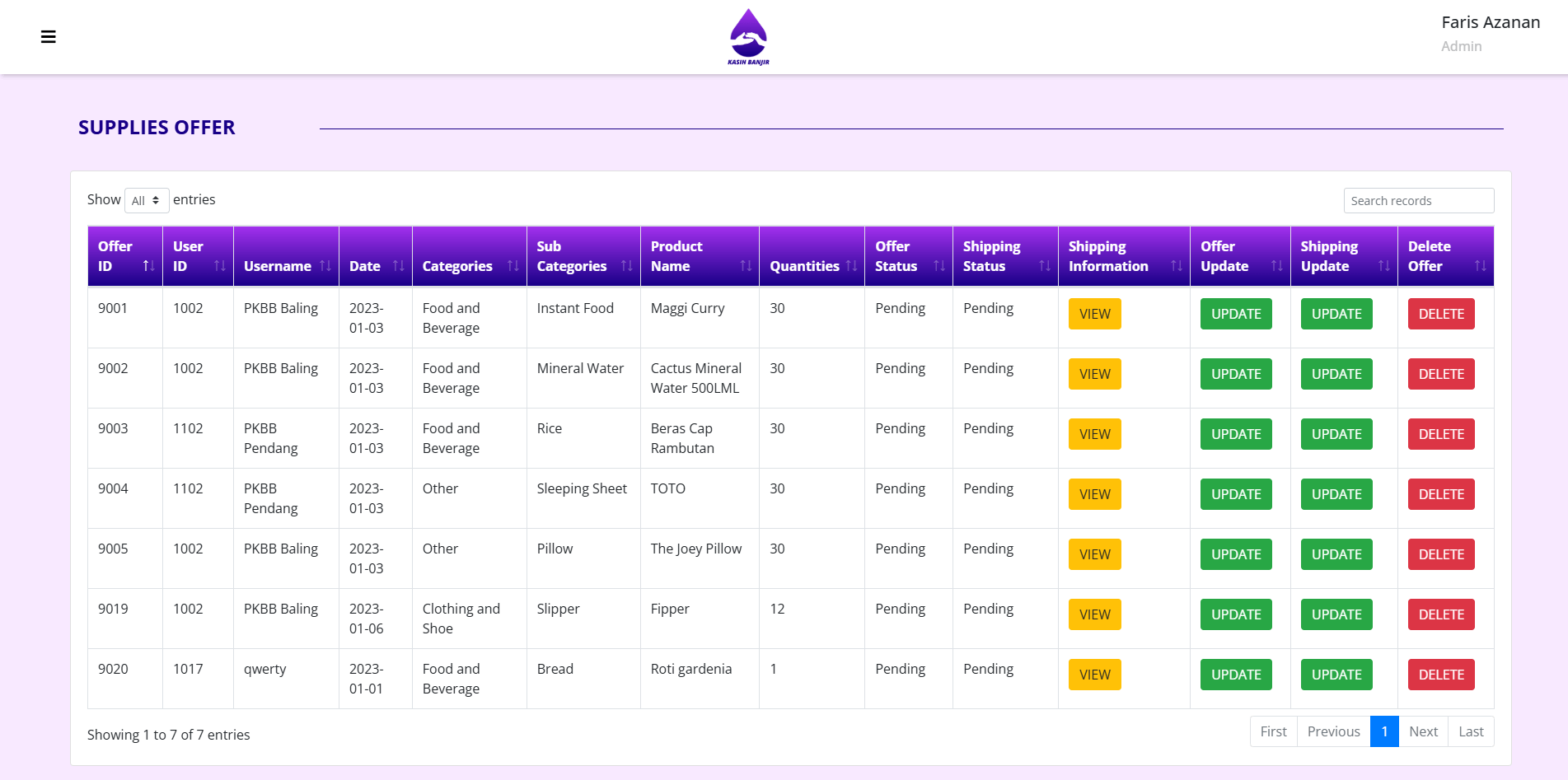Click the Faris Azanan profile name
The width and height of the screenshot is (1568, 780).
click(x=1491, y=21)
